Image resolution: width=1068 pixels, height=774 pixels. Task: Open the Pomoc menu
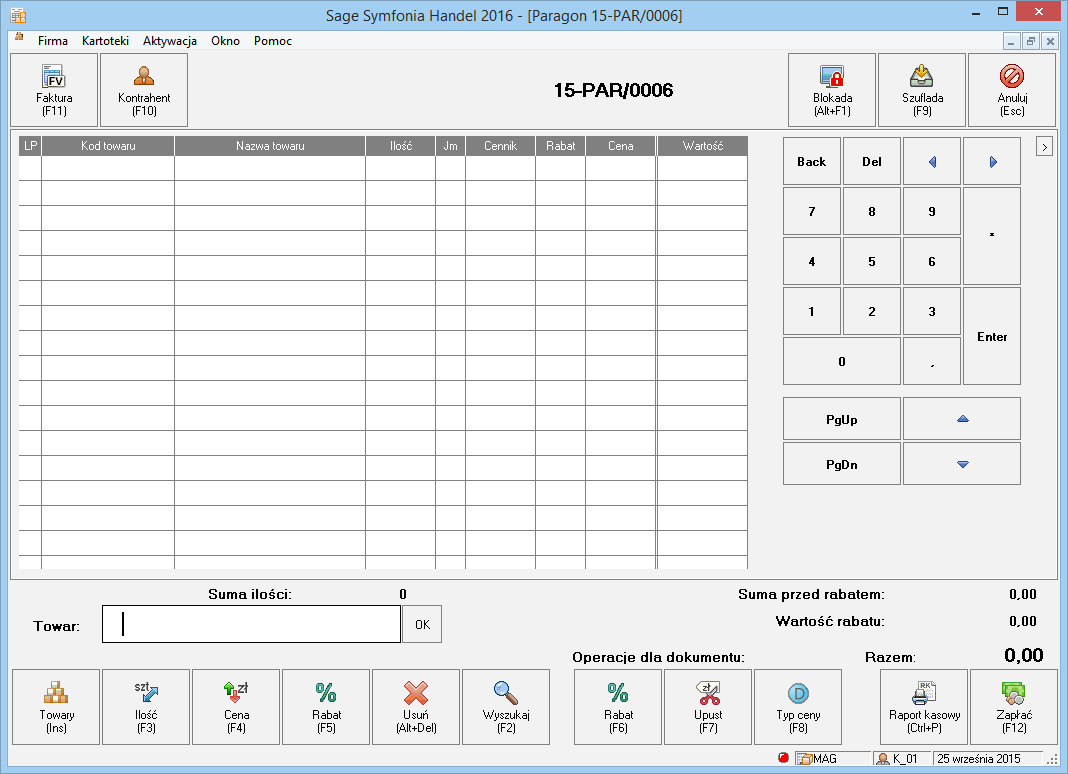[272, 41]
